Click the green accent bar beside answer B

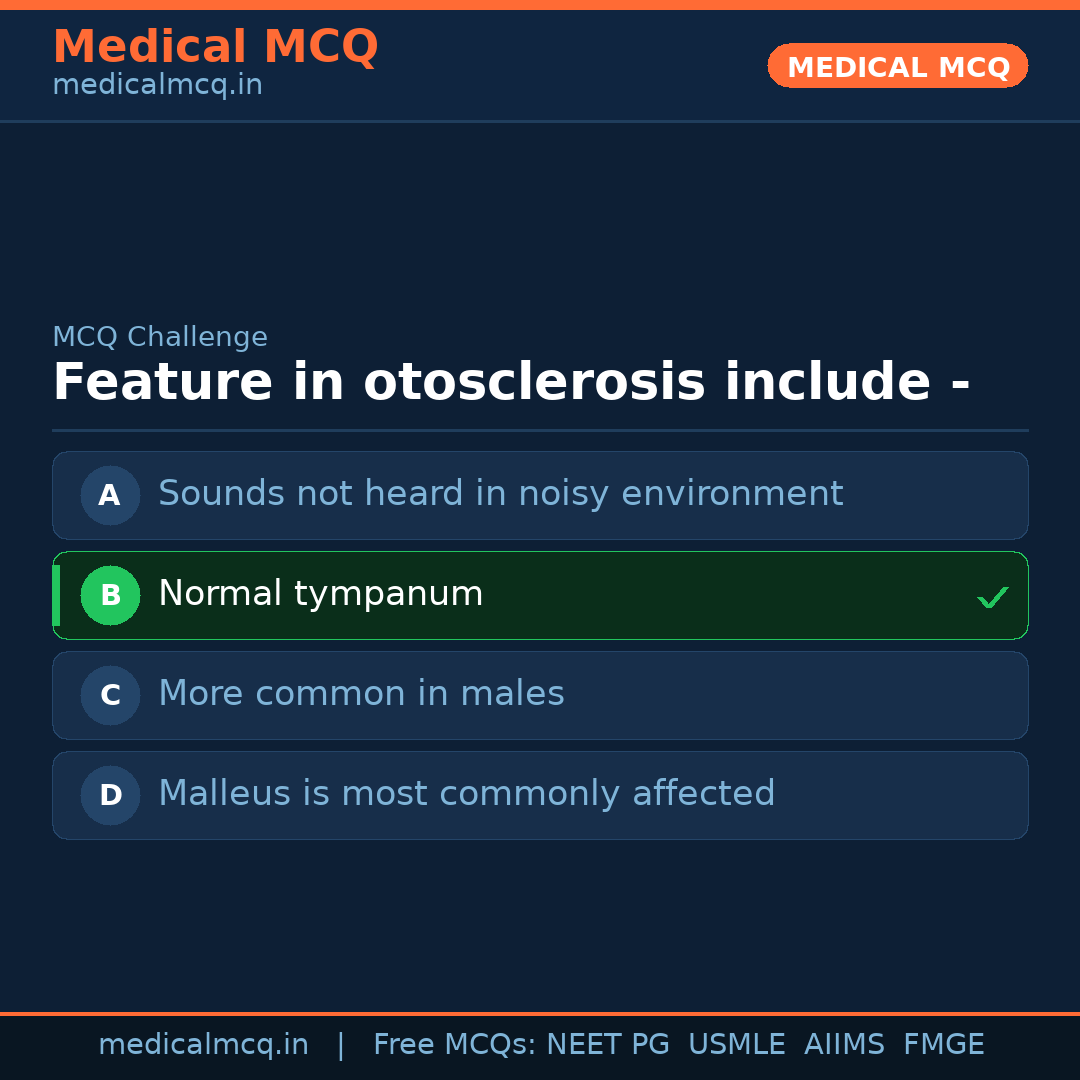[x=56, y=595]
